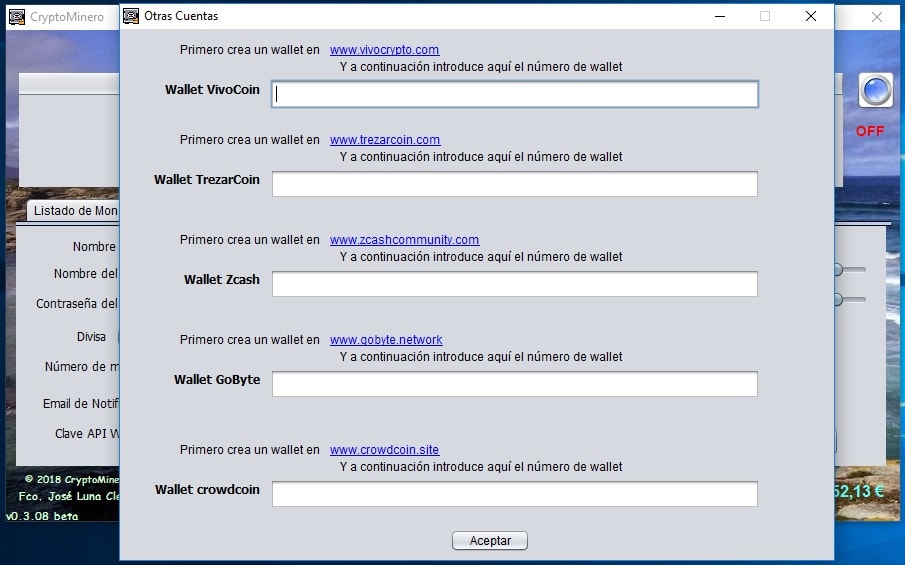Close the Otras Cuentas dialog
The image size is (905, 565).
pyautogui.click(x=811, y=16)
